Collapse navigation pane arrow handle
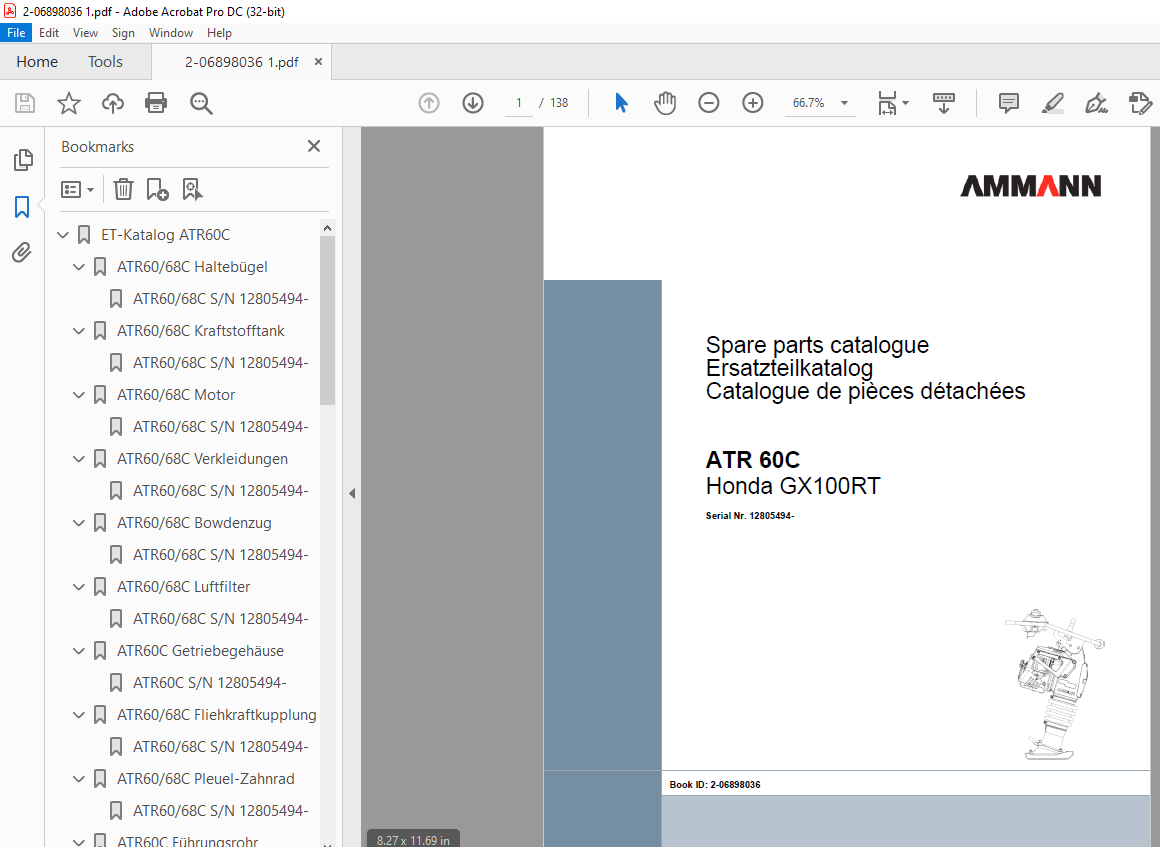This screenshot has width=1160, height=847. click(x=352, y=493)
